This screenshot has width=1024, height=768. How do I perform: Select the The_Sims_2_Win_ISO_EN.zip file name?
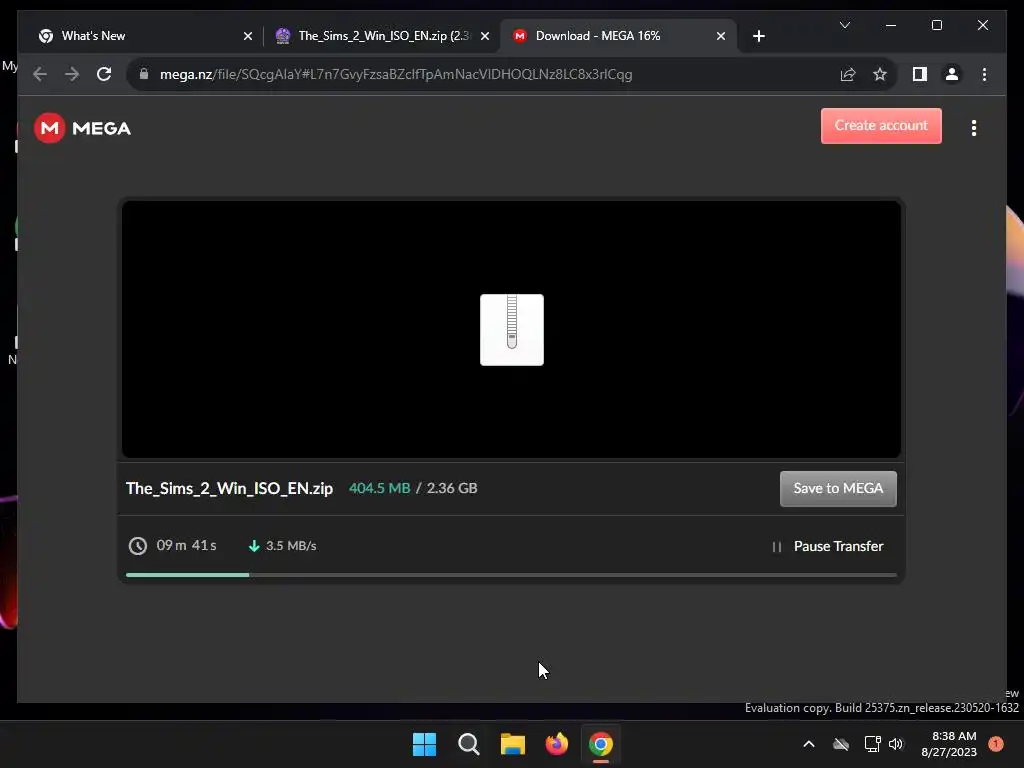coord(229,488)
